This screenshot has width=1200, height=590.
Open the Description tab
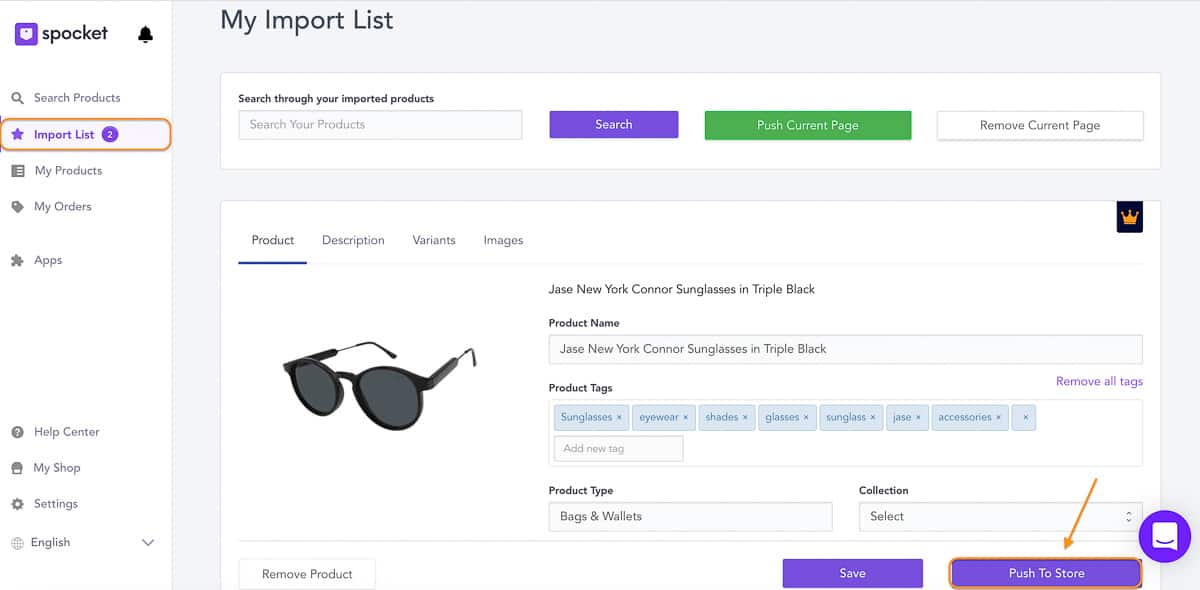coord(352,240)
